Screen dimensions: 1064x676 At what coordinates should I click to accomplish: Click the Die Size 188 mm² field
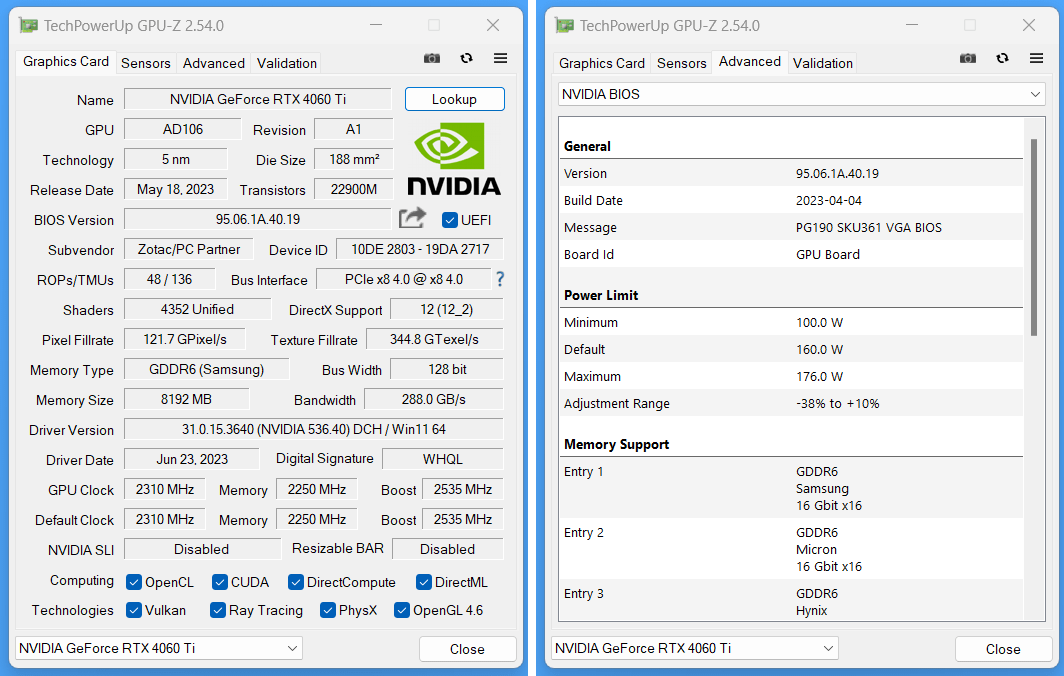(x=354, y=159)
